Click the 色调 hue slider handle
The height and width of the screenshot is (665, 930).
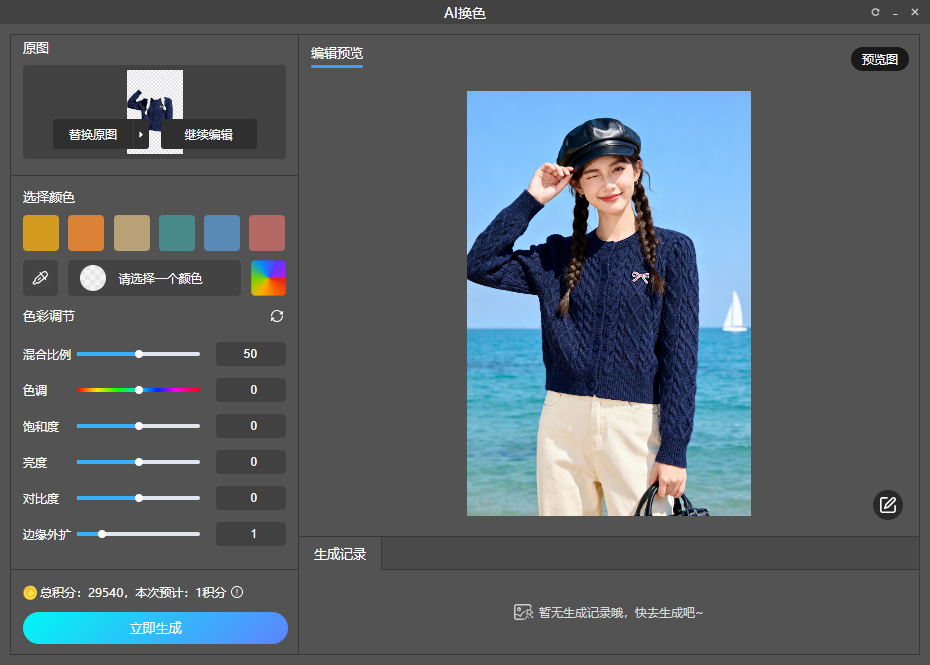[139, 390]
